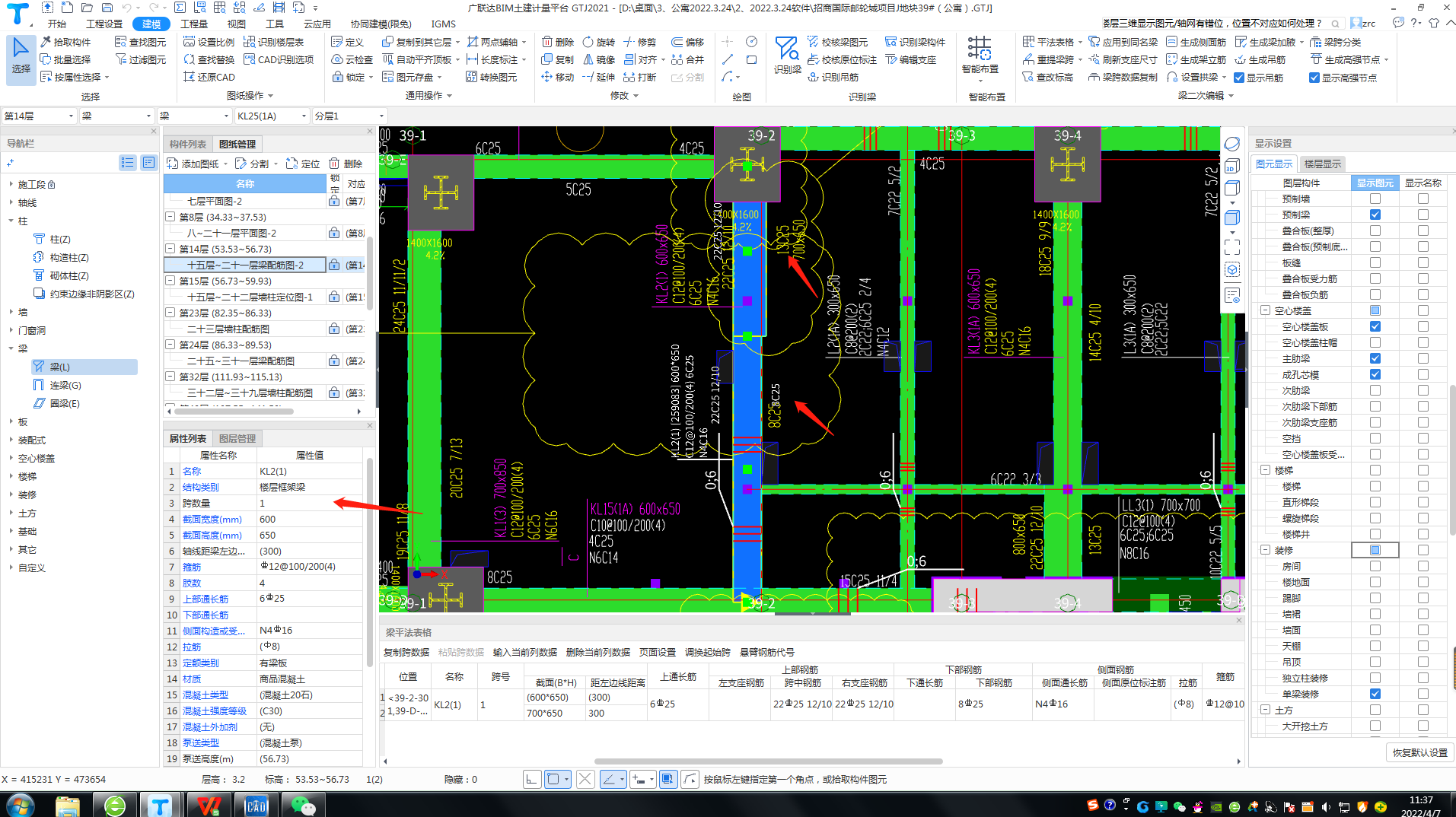Click 输入当前列数据 in beam table
Image resolution: width=1456 pixels, height=817 pixels.
pos(525,652)
